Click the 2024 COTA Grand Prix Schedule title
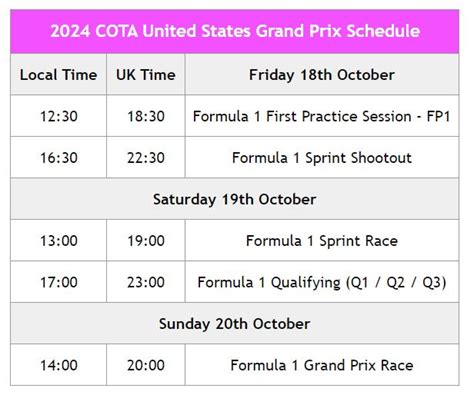This screenshot has width=474, height=395. [x=235, y=31]
